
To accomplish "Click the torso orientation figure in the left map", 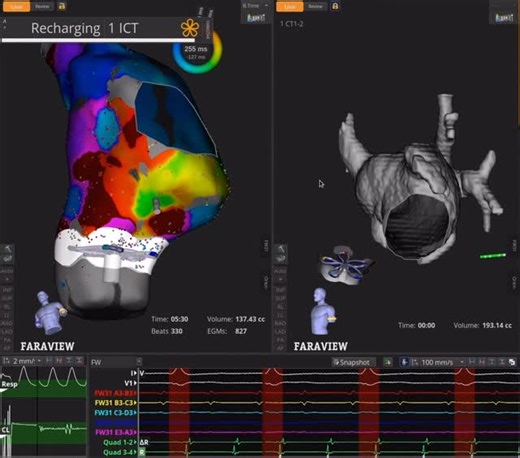I will point(50,313).
